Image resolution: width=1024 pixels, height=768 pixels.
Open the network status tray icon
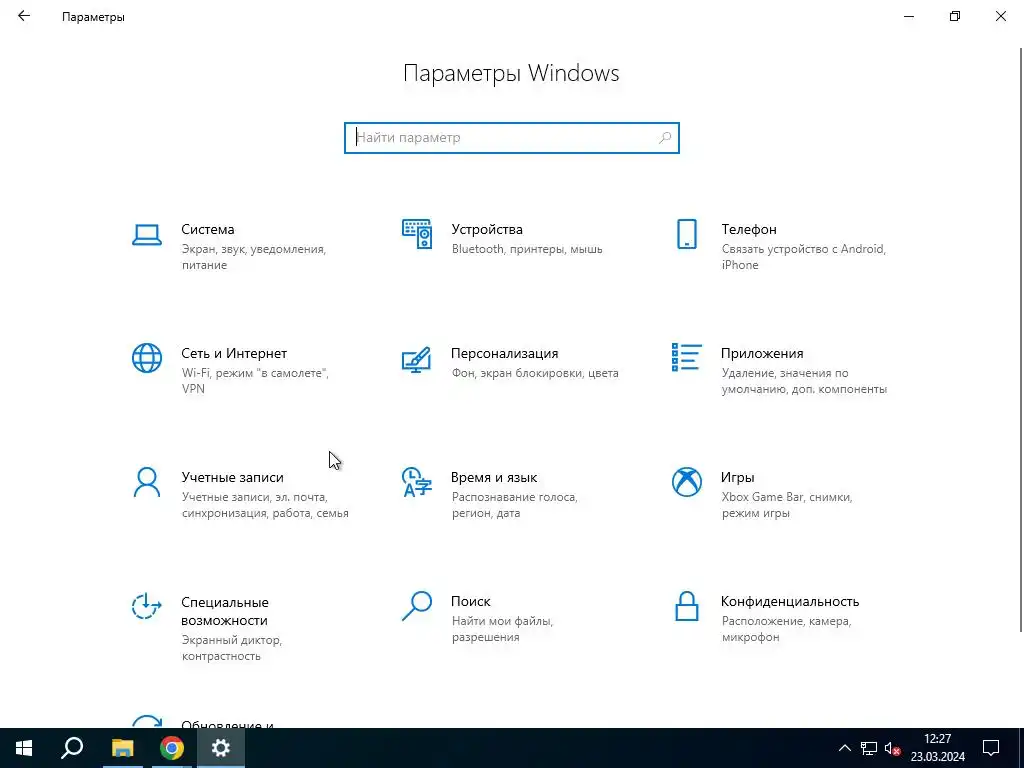(869, 748)
